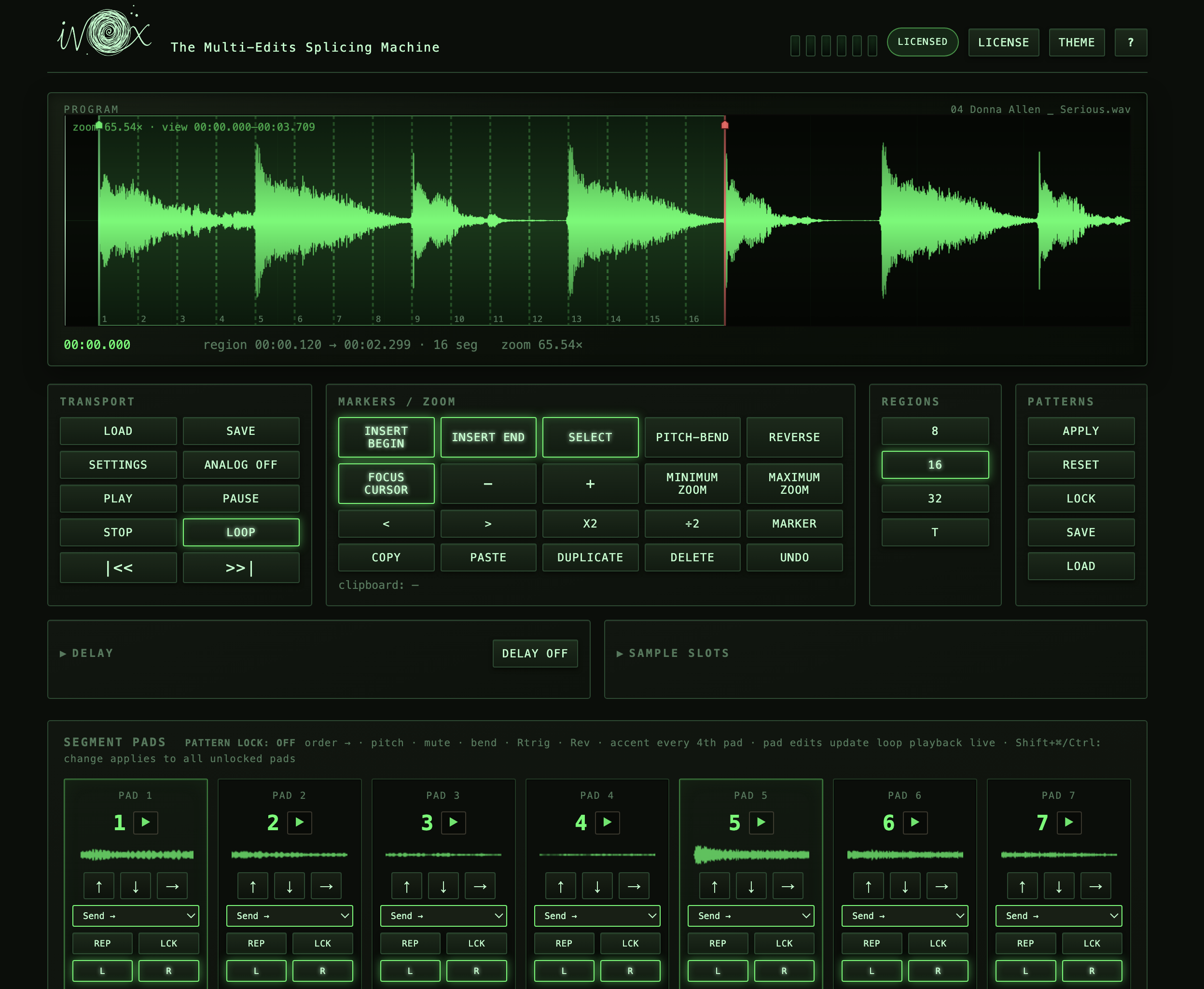This screenshot has width=1204, height=989.
Task: Click Pad 1 right arrow icon
Action: click(172, 886)
